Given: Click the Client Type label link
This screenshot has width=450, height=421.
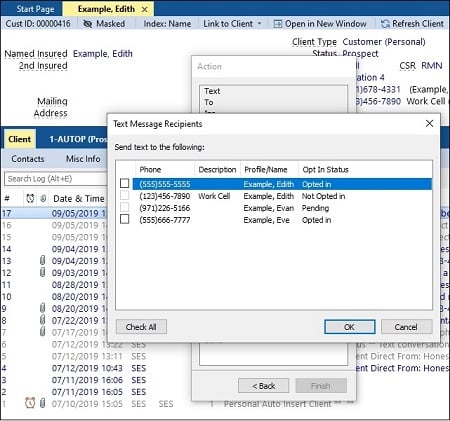Looking at the screenshot, I should (314, 42).
